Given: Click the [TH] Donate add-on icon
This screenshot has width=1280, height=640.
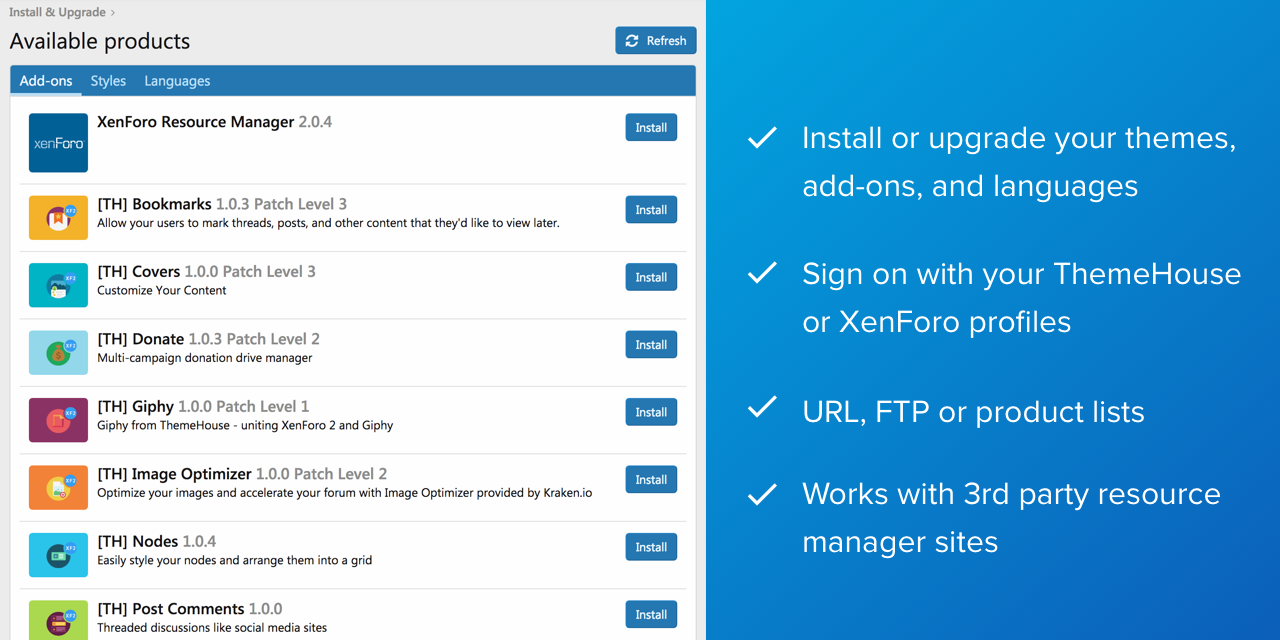Looking at the screenshot, I should pos(58,353).
